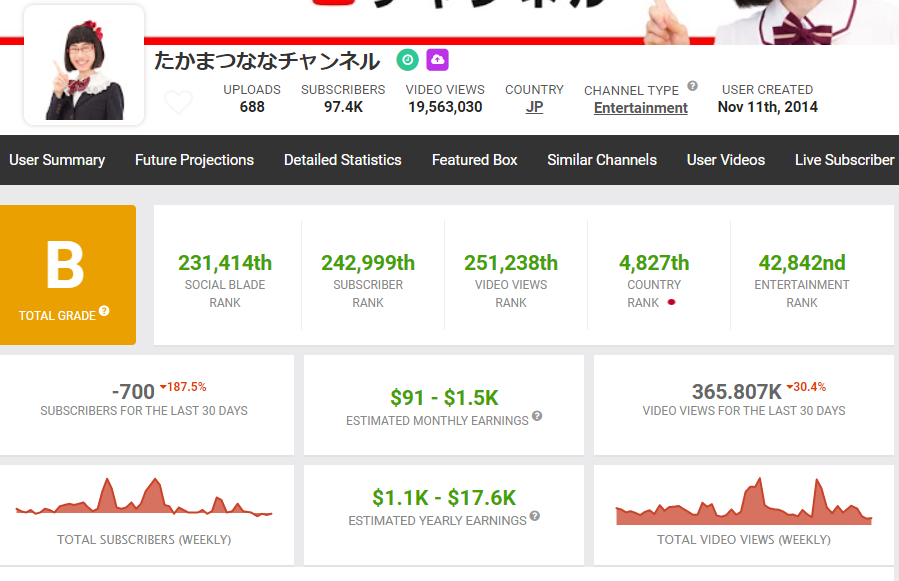Screen dimensions: 899x581
Task: Click the $1.1K - $17.6K yearly earnings
Action: tap(444, 498)
